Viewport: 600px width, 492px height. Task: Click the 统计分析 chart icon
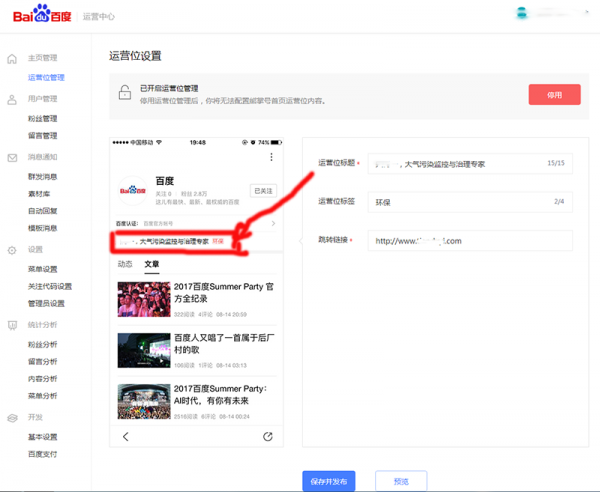[x=12, y=325]
